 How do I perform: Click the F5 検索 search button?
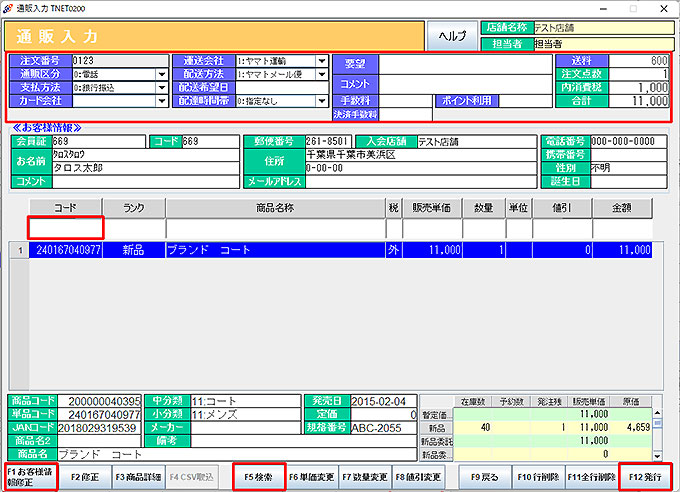tap(258, 477)
